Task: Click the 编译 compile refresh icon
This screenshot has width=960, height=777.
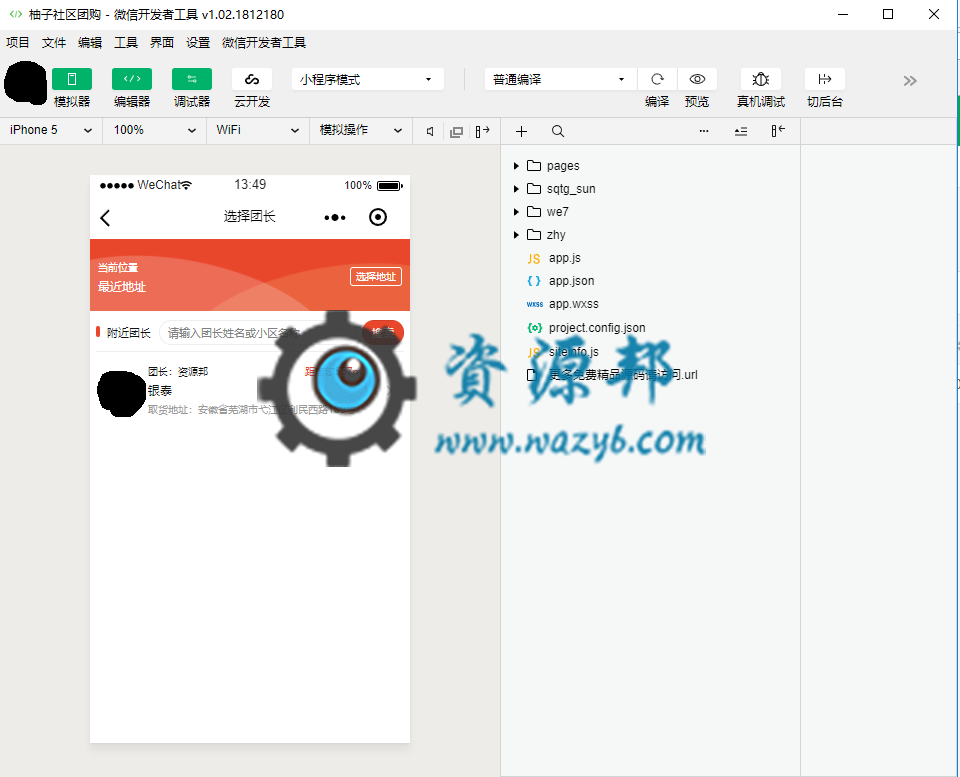Action: tap(657, 79)
